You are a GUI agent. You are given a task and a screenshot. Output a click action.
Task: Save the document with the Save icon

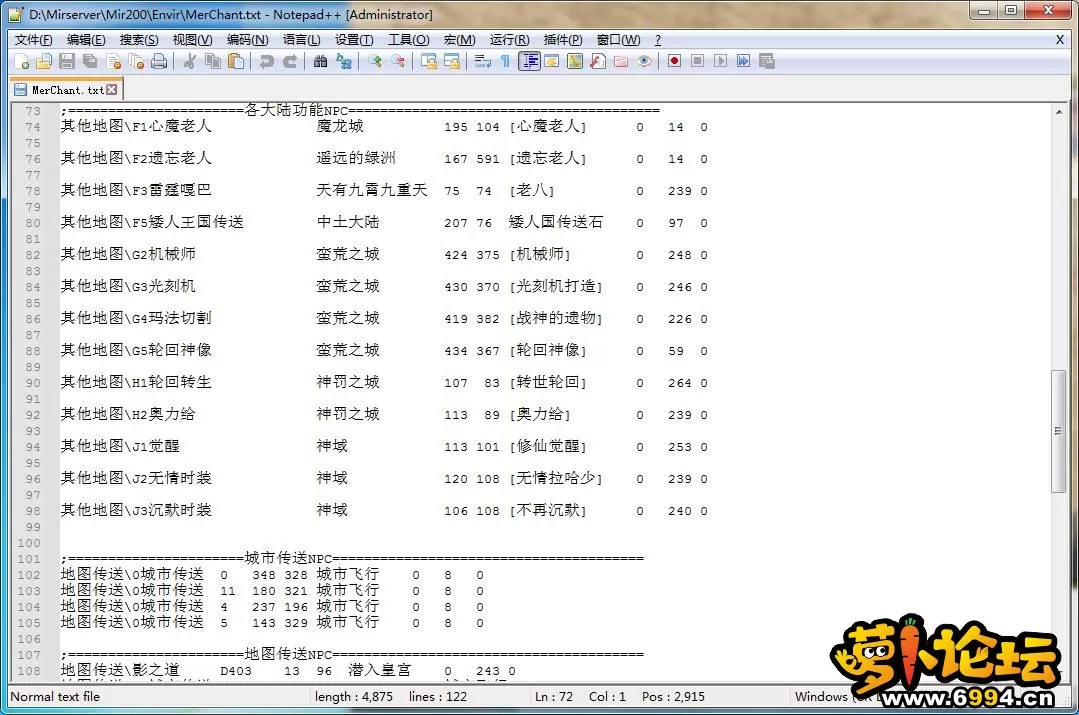[x=67, y=61]
